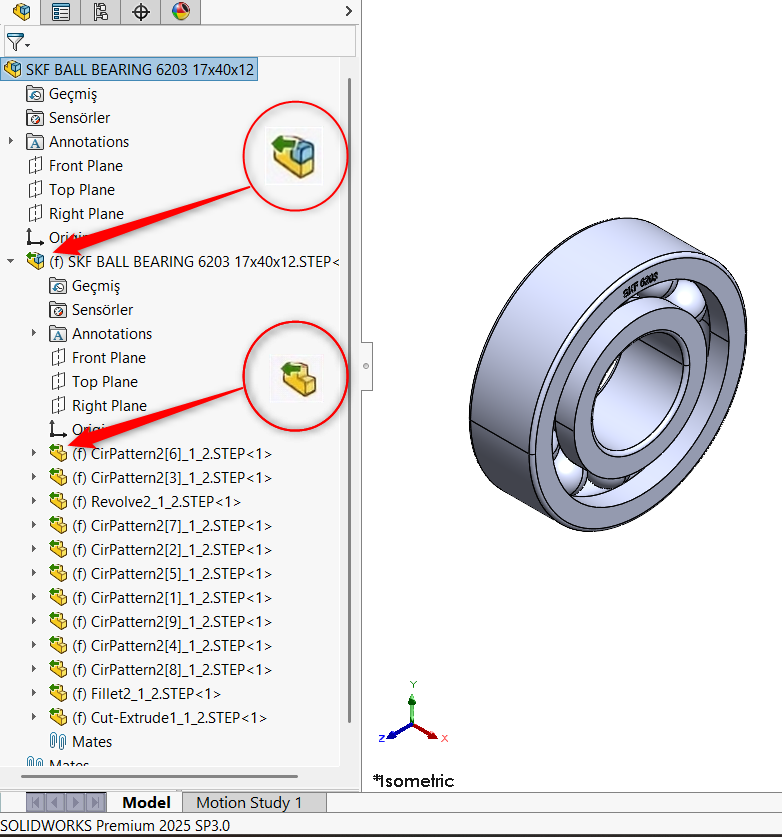Click CirPattern2[5]_1_2.STEP part icon
Viewport: 782px width, 837px height.
58,573
